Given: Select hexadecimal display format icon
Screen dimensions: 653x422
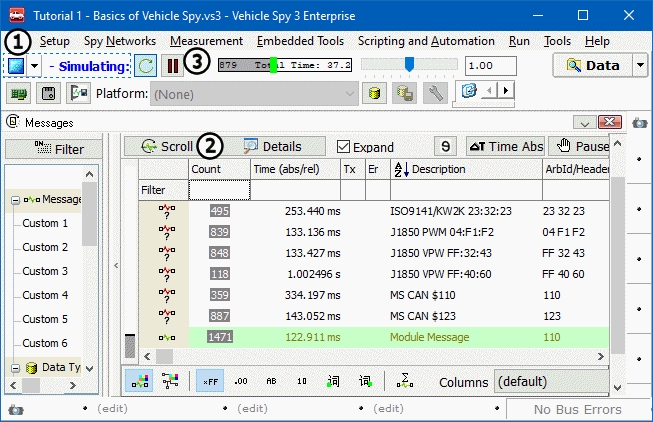Looking at the screenshot, I should click(209, 381).
